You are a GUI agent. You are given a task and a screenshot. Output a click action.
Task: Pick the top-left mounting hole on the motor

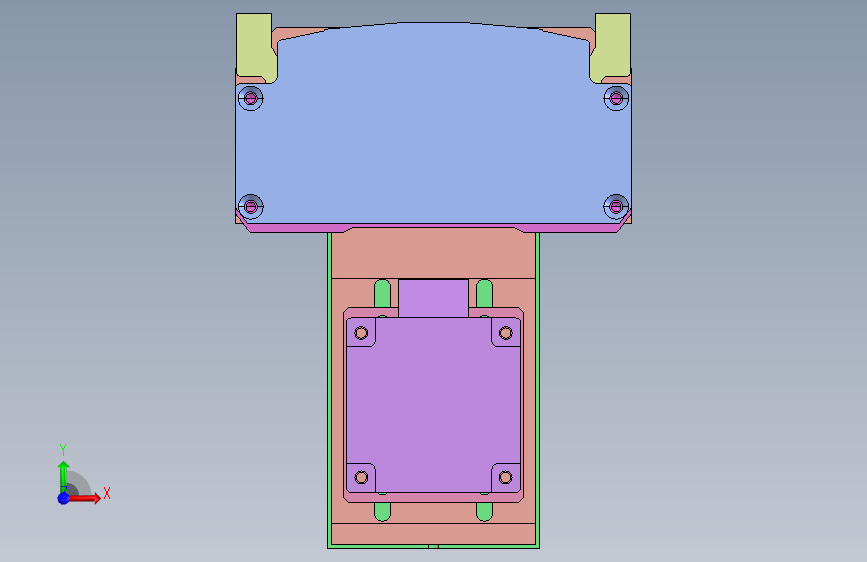361,333
